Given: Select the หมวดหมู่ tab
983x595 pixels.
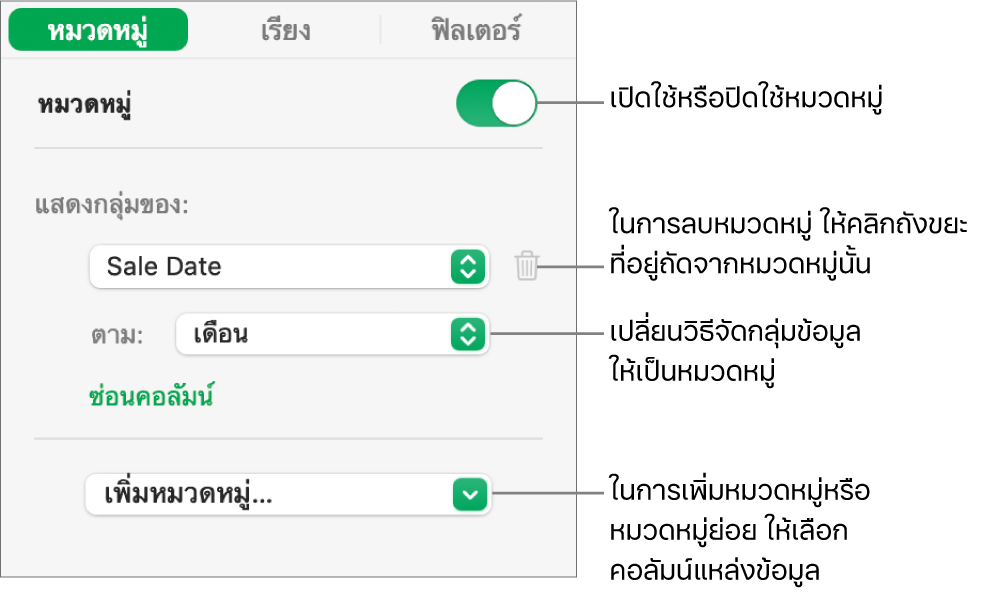Looking at the screenshot, I should (98, 29).
